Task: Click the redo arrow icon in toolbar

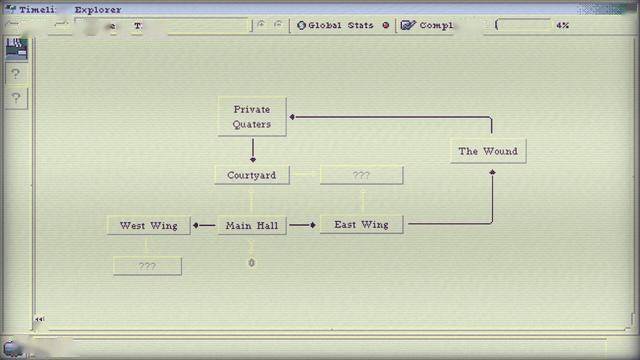Action: [x=278, y=24]
